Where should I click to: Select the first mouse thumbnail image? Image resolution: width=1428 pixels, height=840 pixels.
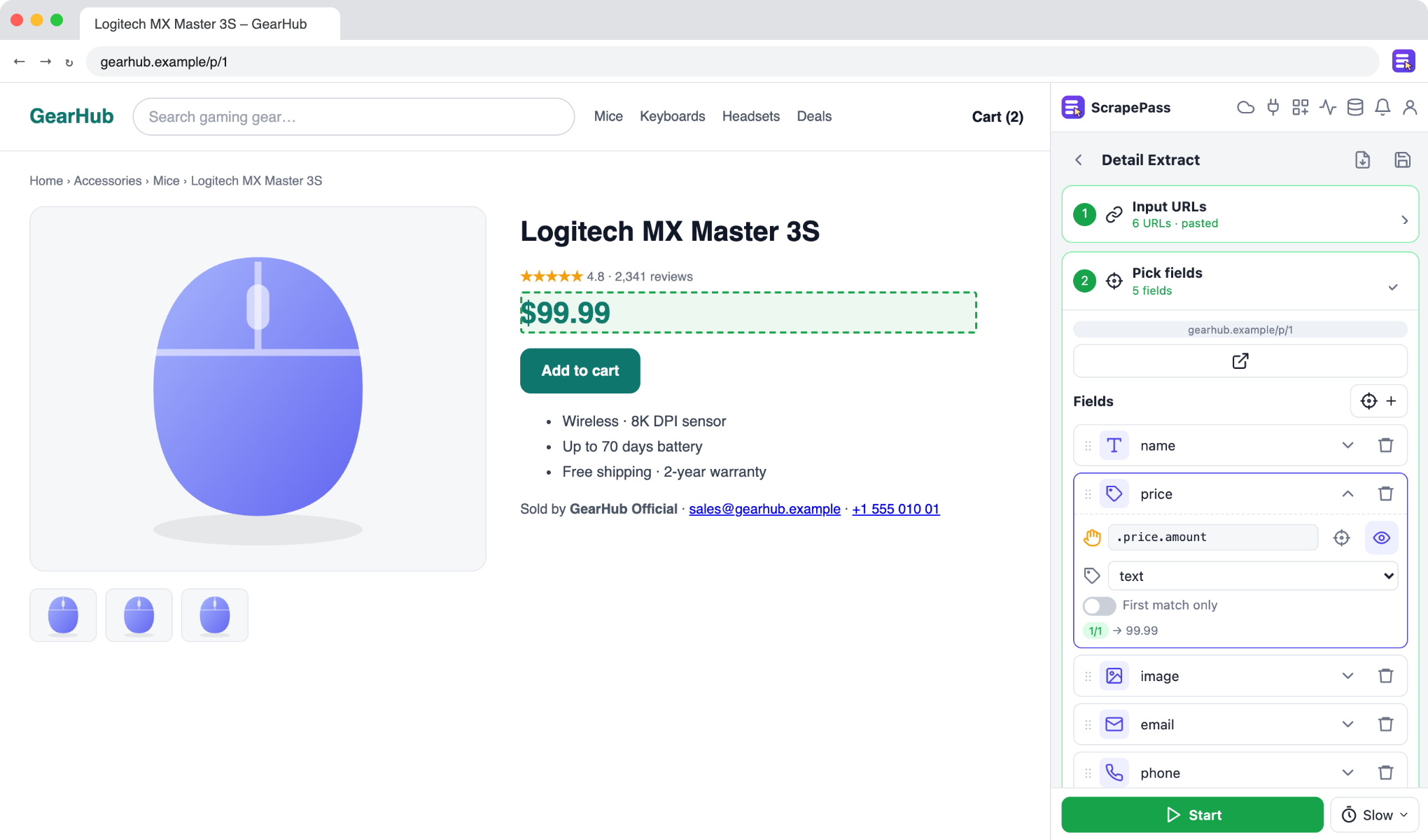63,615
